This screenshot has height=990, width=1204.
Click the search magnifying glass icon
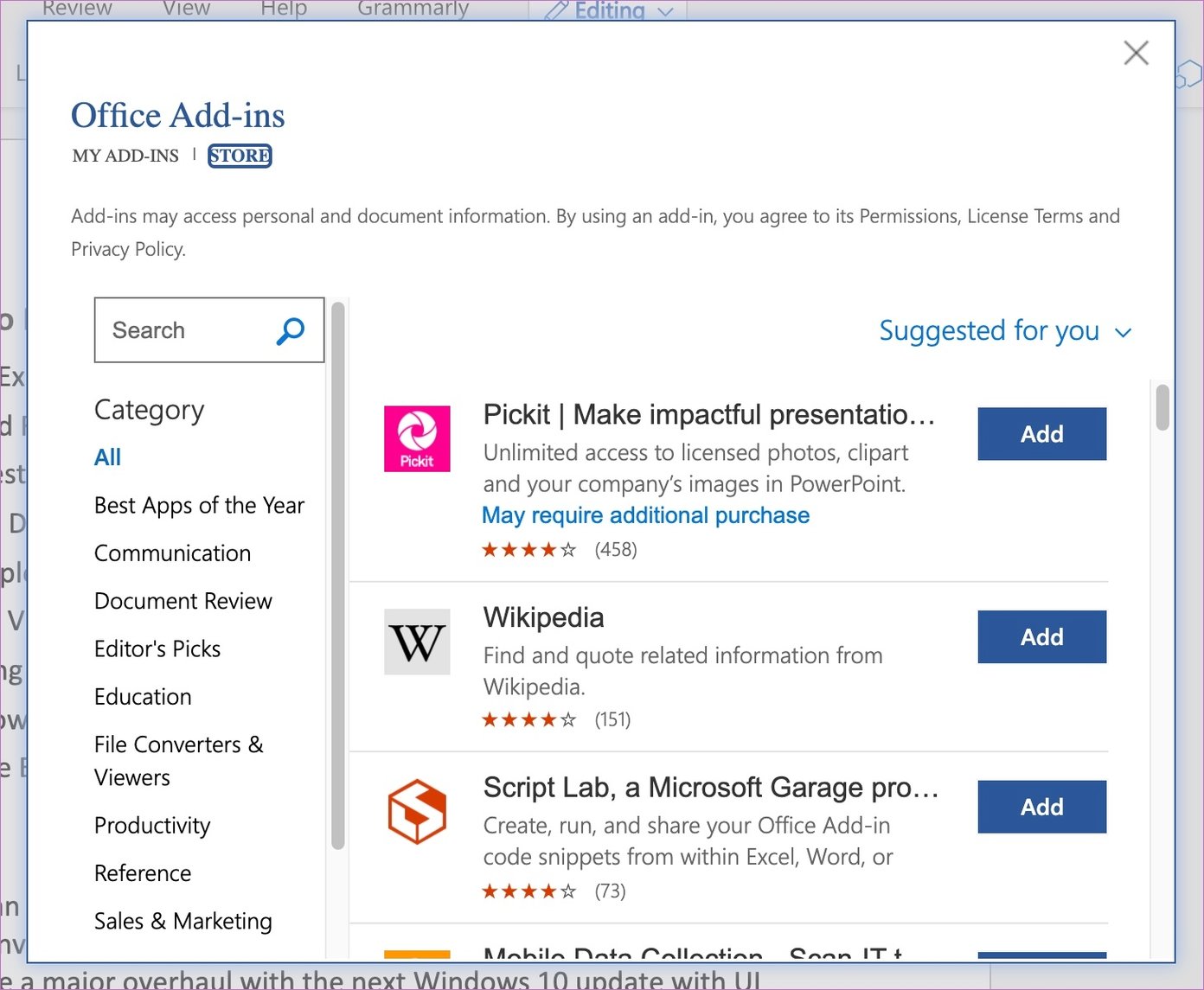point(290,330)
